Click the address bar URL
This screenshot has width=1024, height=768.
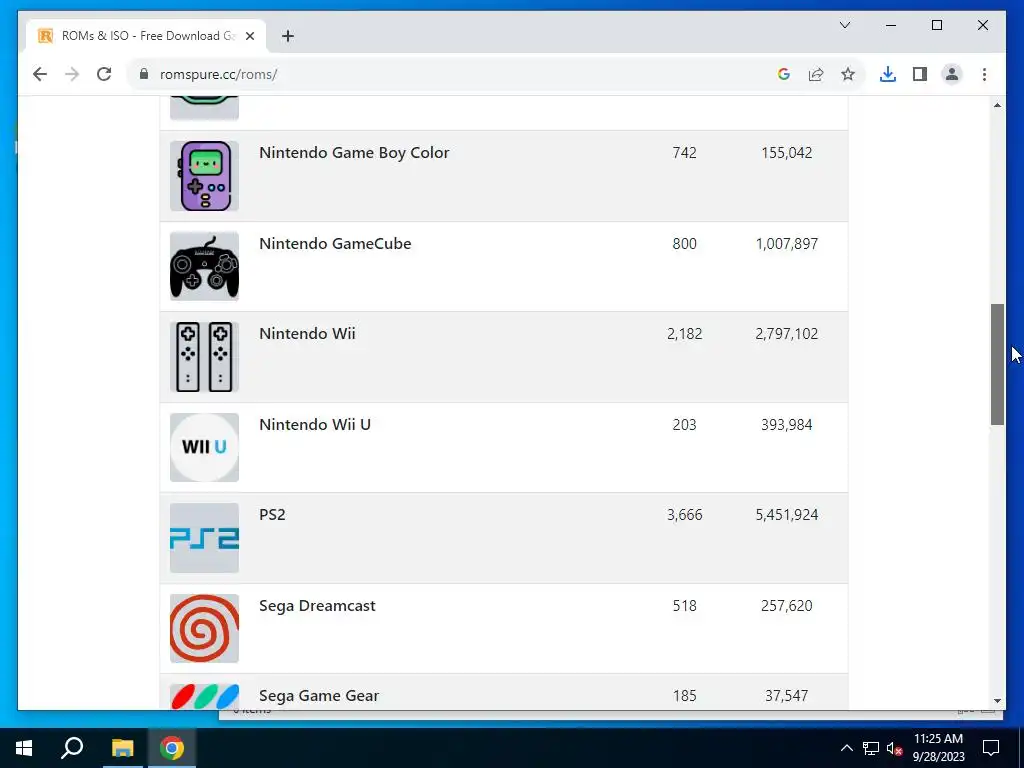[218, 74]
